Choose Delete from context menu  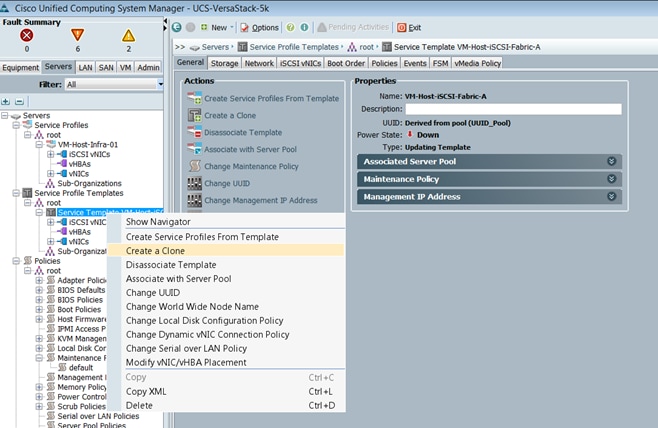[x=226, y=405]
